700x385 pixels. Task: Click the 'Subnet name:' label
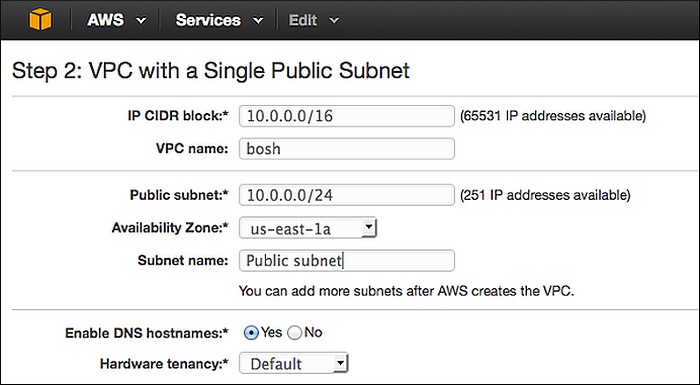coord(183,260)
